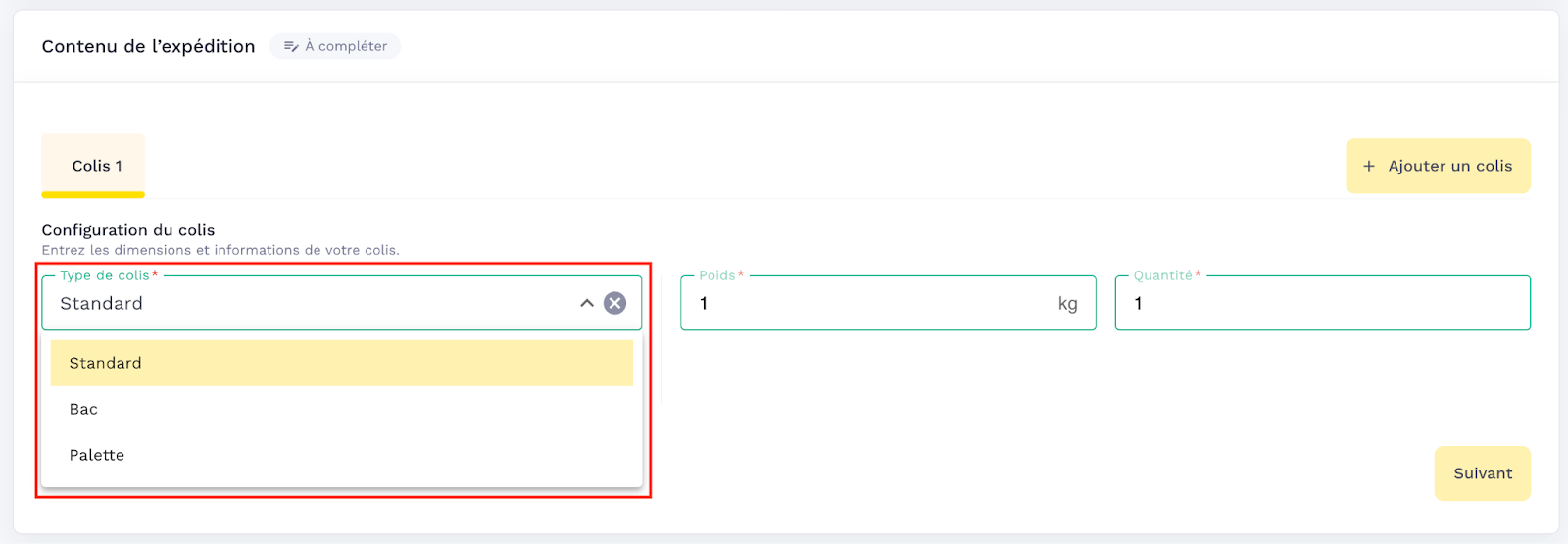The height and width of the screenshot is (544, 1568).
Task: Collapse the Type de colis dropdown arrow
Action: click(x=587, y=303)
